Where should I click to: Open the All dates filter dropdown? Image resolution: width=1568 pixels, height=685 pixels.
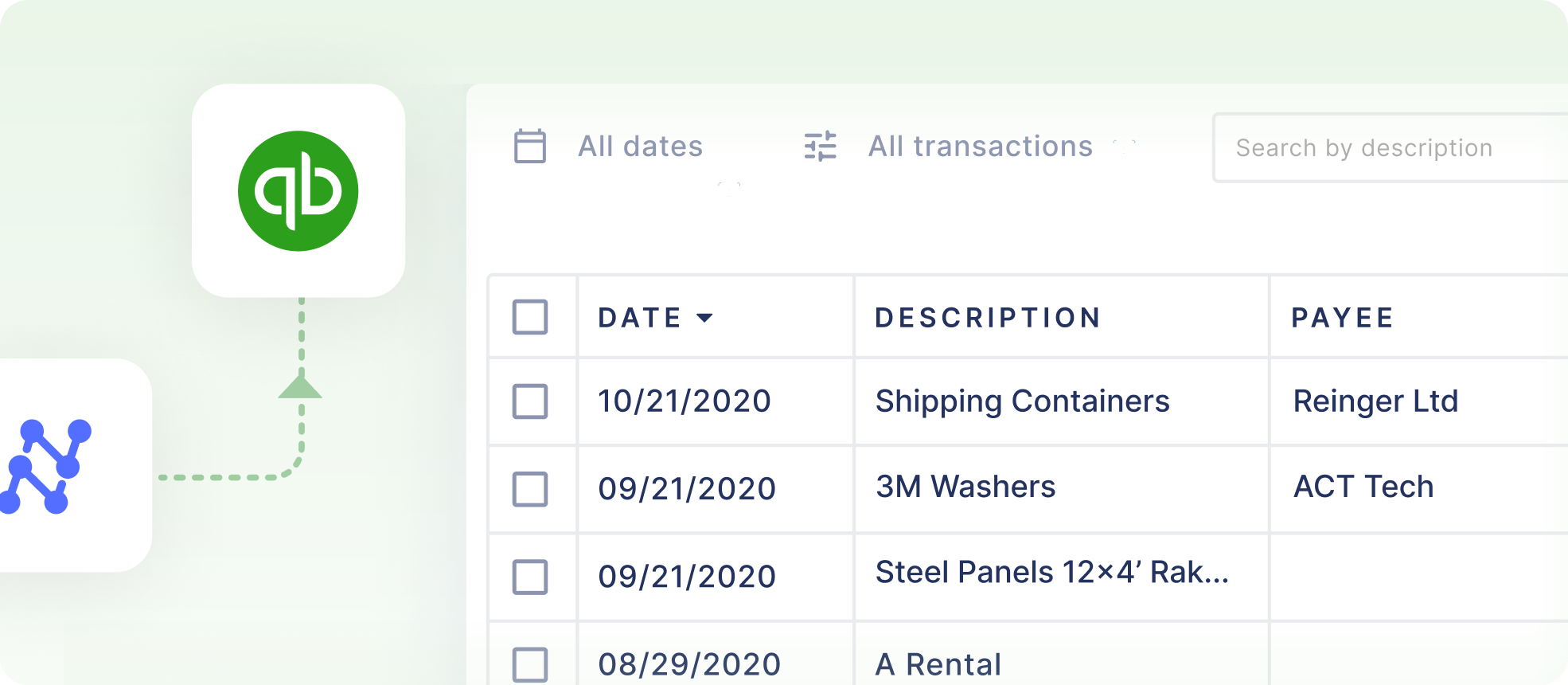(641, 147)
